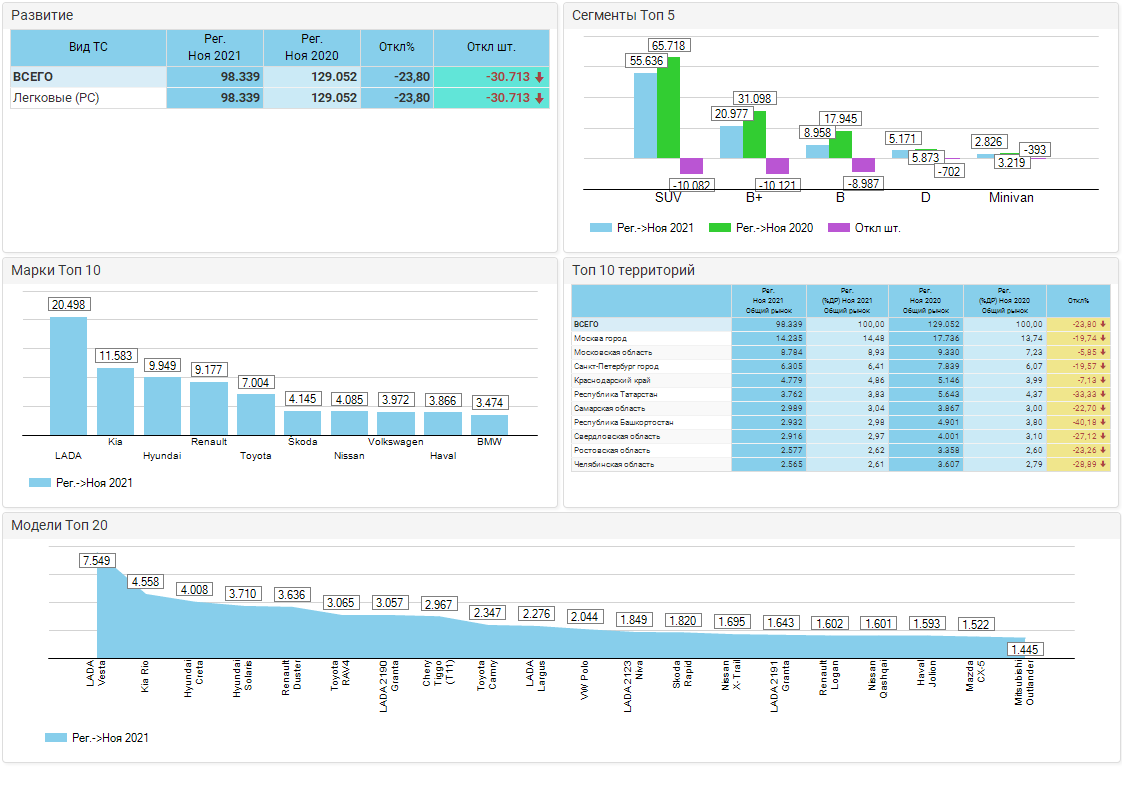
Task: Click the Откл шт. column header
Action: (x=491, y=47)
